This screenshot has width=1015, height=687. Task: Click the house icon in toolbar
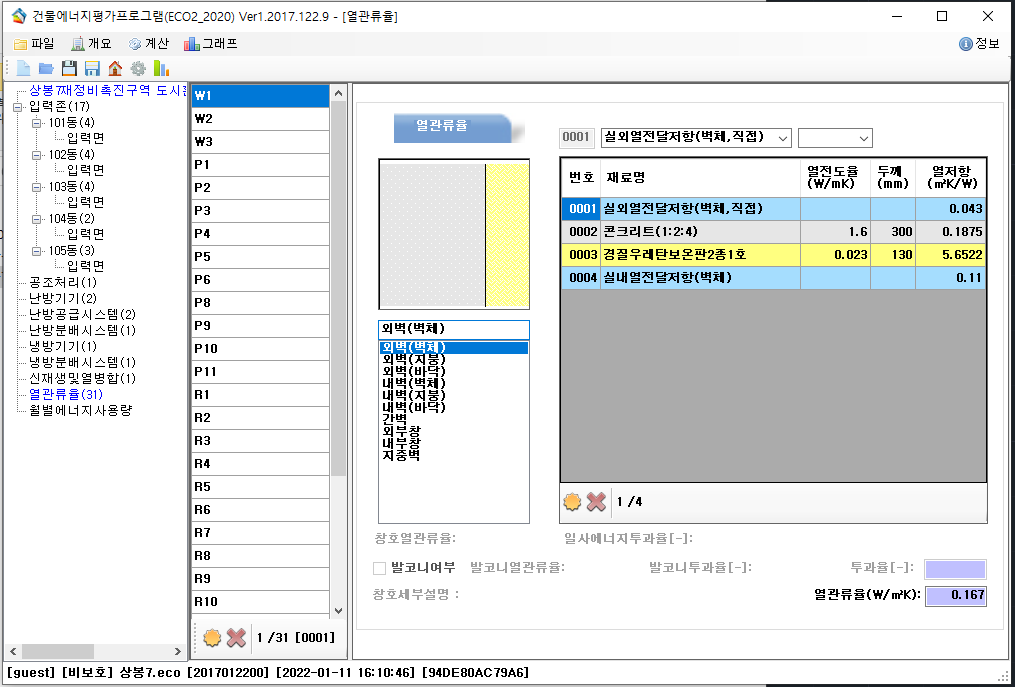[115, 68]
